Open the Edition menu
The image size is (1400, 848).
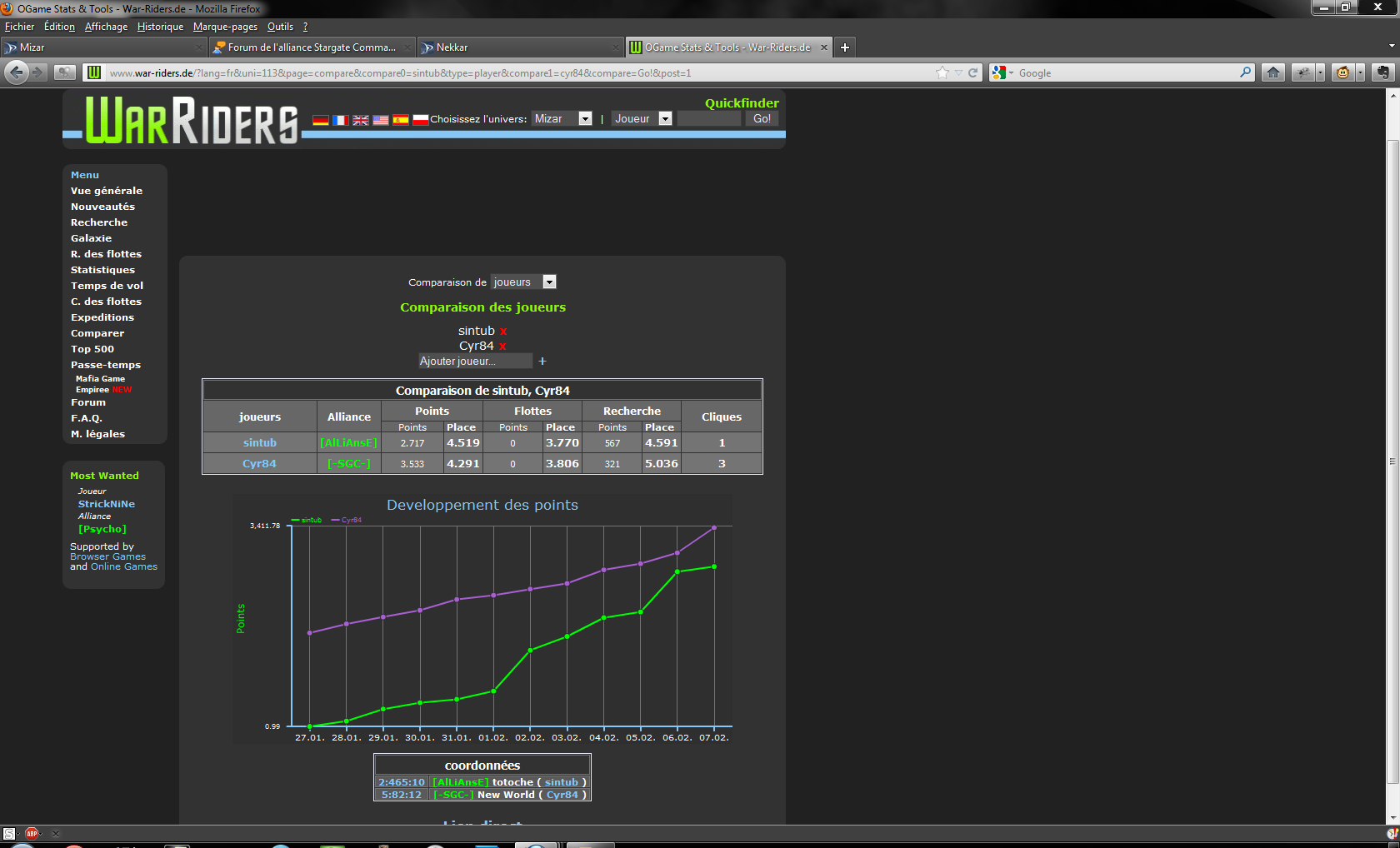59,27
